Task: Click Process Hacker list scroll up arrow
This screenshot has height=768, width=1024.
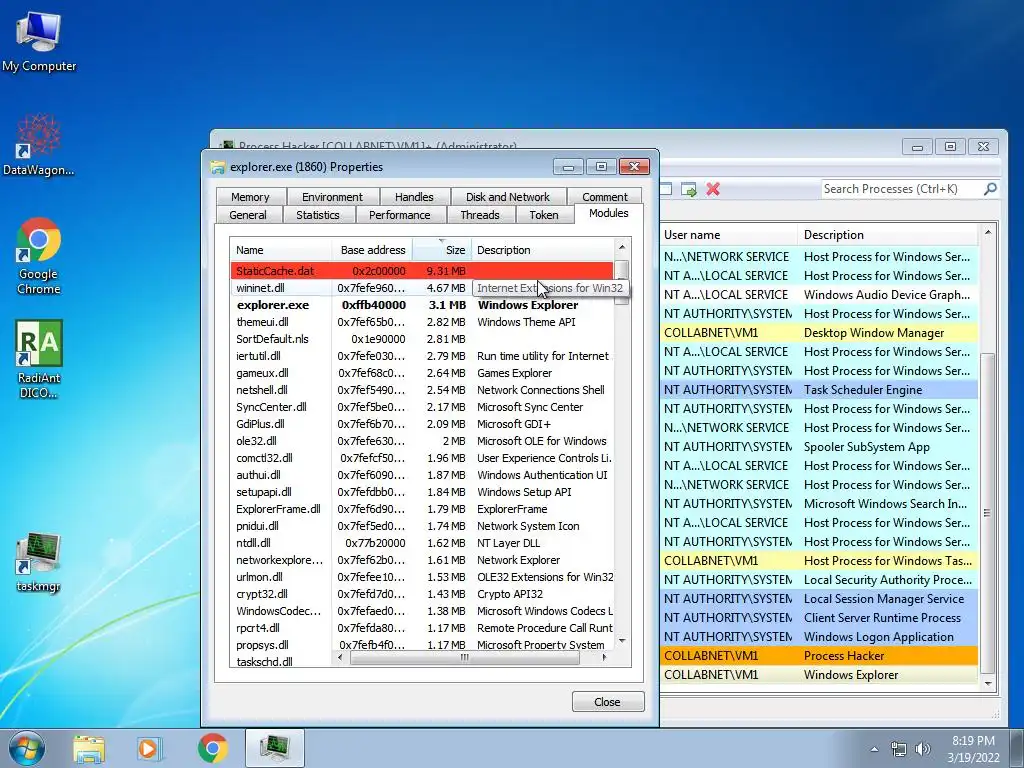Action: click(x=987, y=232)
